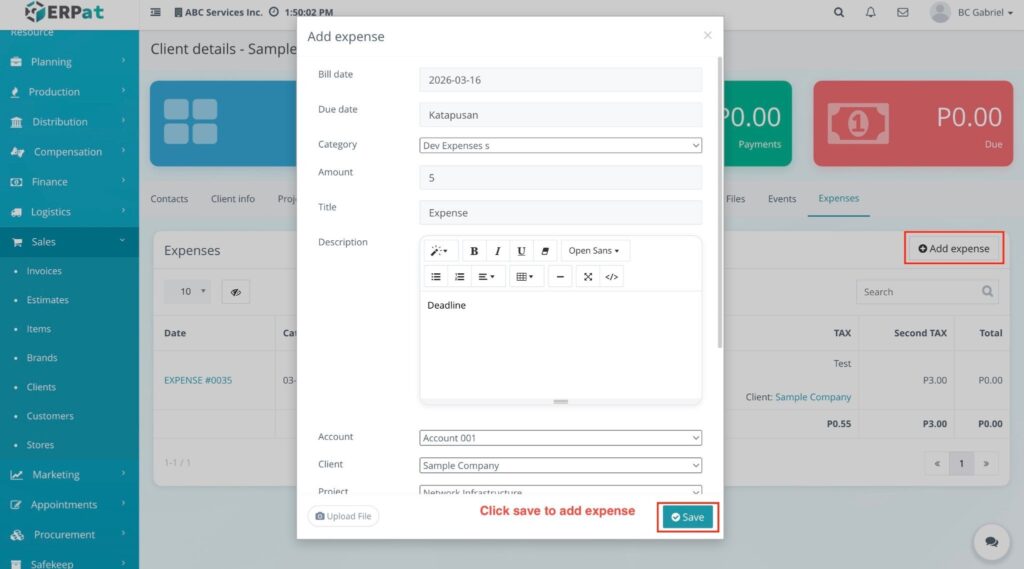This screenshot has width=1024, height=569.
Task: Click the Amount input field
Action: click(x=560, y=178)
